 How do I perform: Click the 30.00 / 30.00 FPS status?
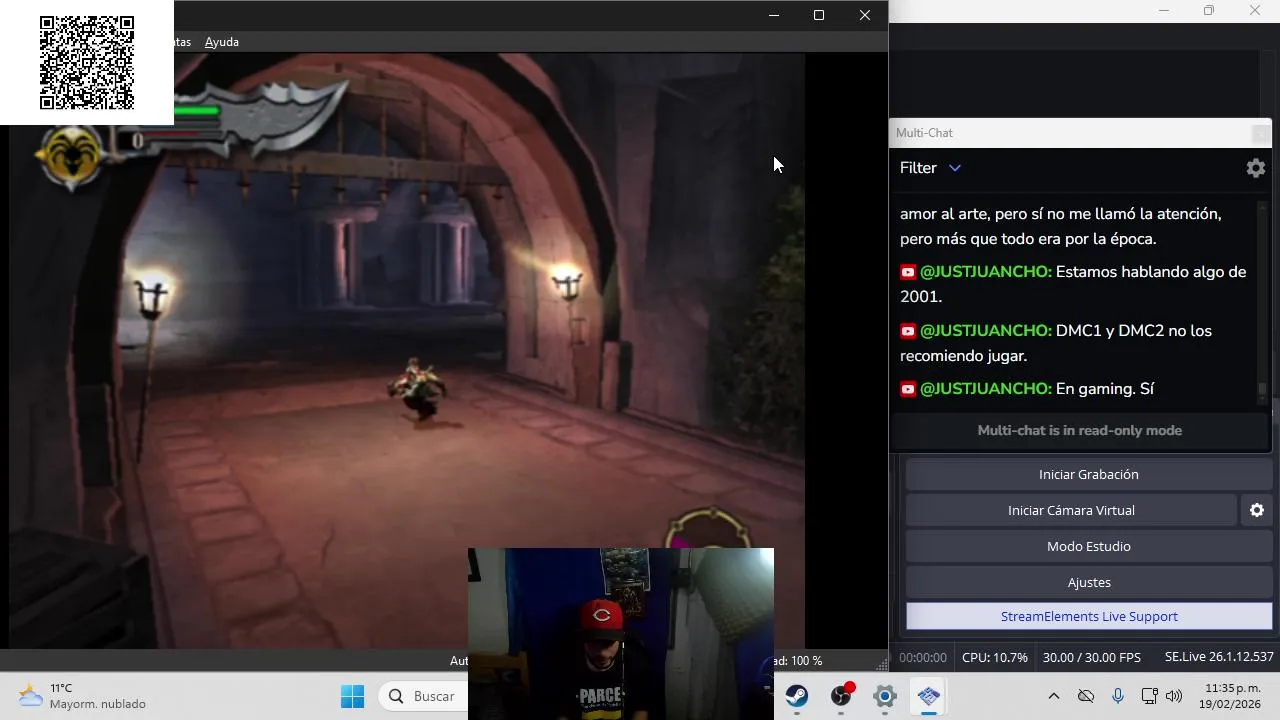point(1091,657)
